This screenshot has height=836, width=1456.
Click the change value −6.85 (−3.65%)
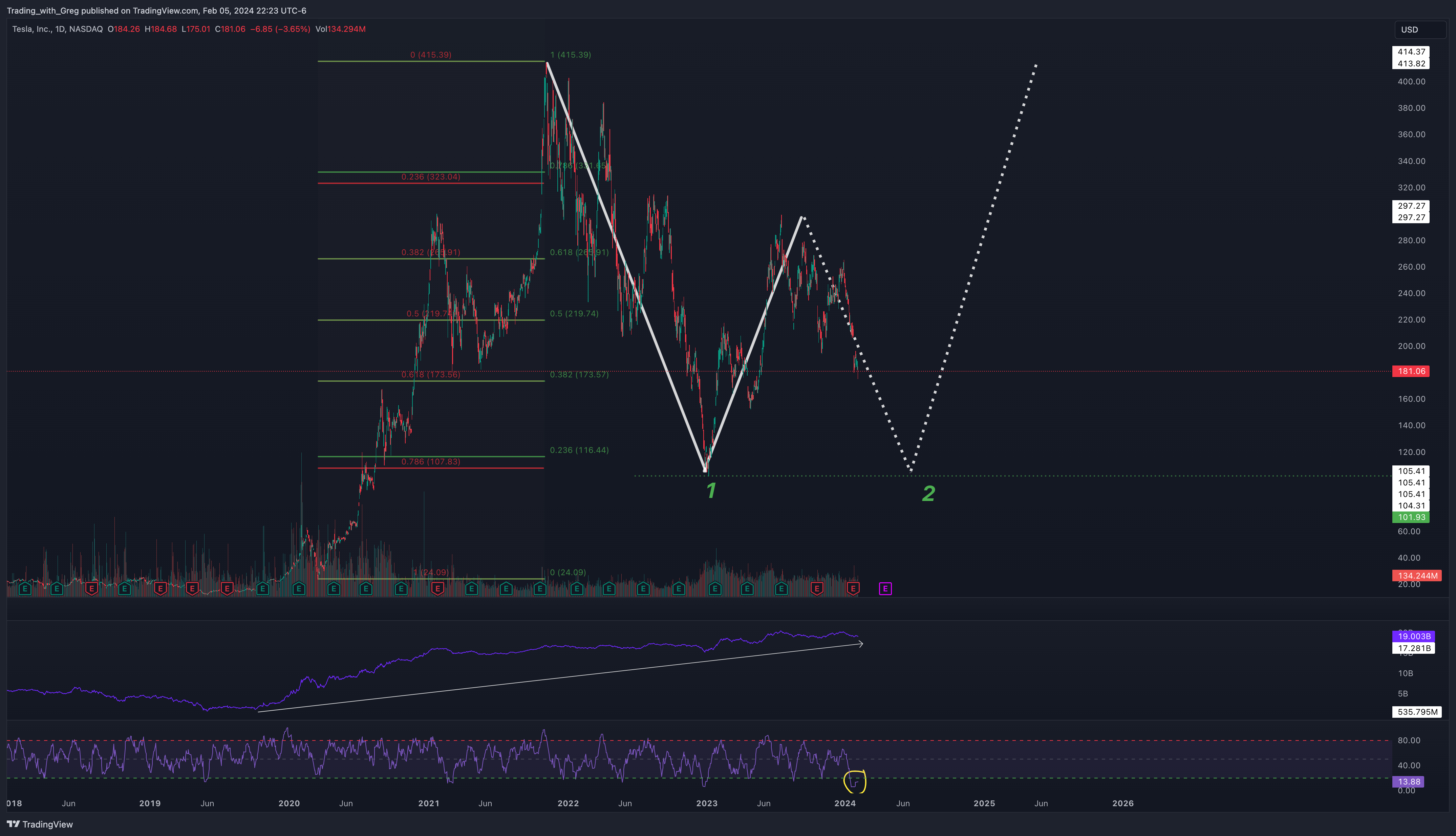pyautogui.click(x=280, y=29)
